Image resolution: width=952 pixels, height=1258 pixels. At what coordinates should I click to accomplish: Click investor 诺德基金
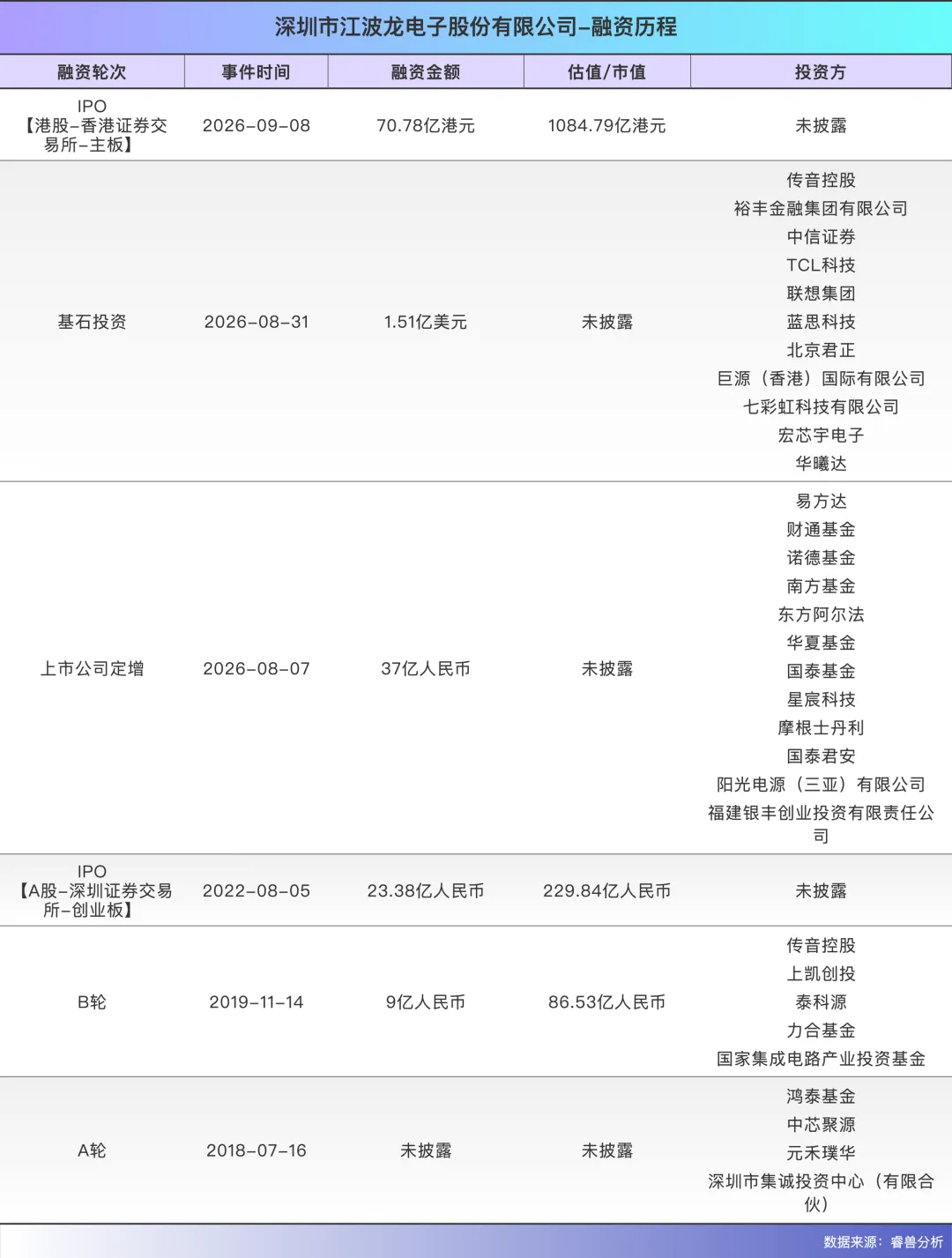pos(821,557)
